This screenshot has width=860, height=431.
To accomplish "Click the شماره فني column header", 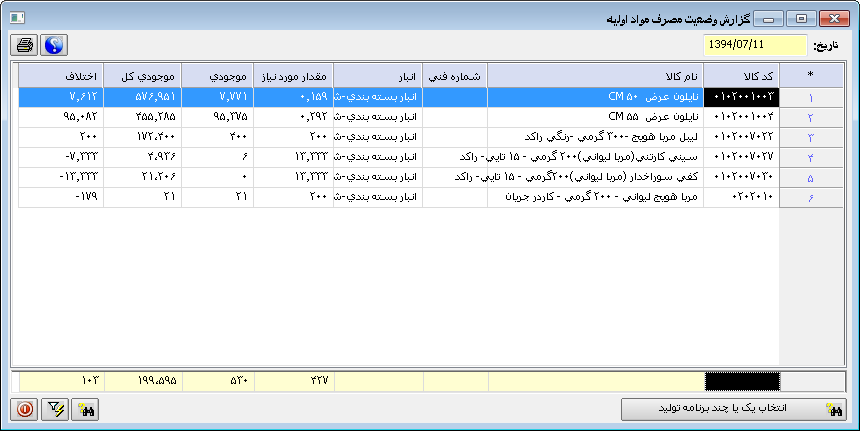I will tap(455, 76).
